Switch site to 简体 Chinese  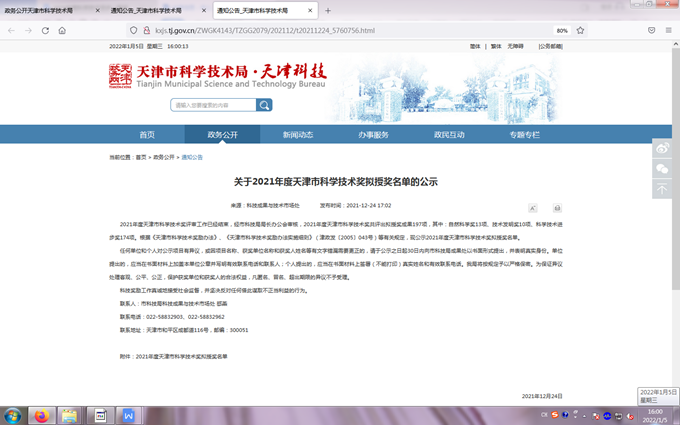(x=475, y=46)
